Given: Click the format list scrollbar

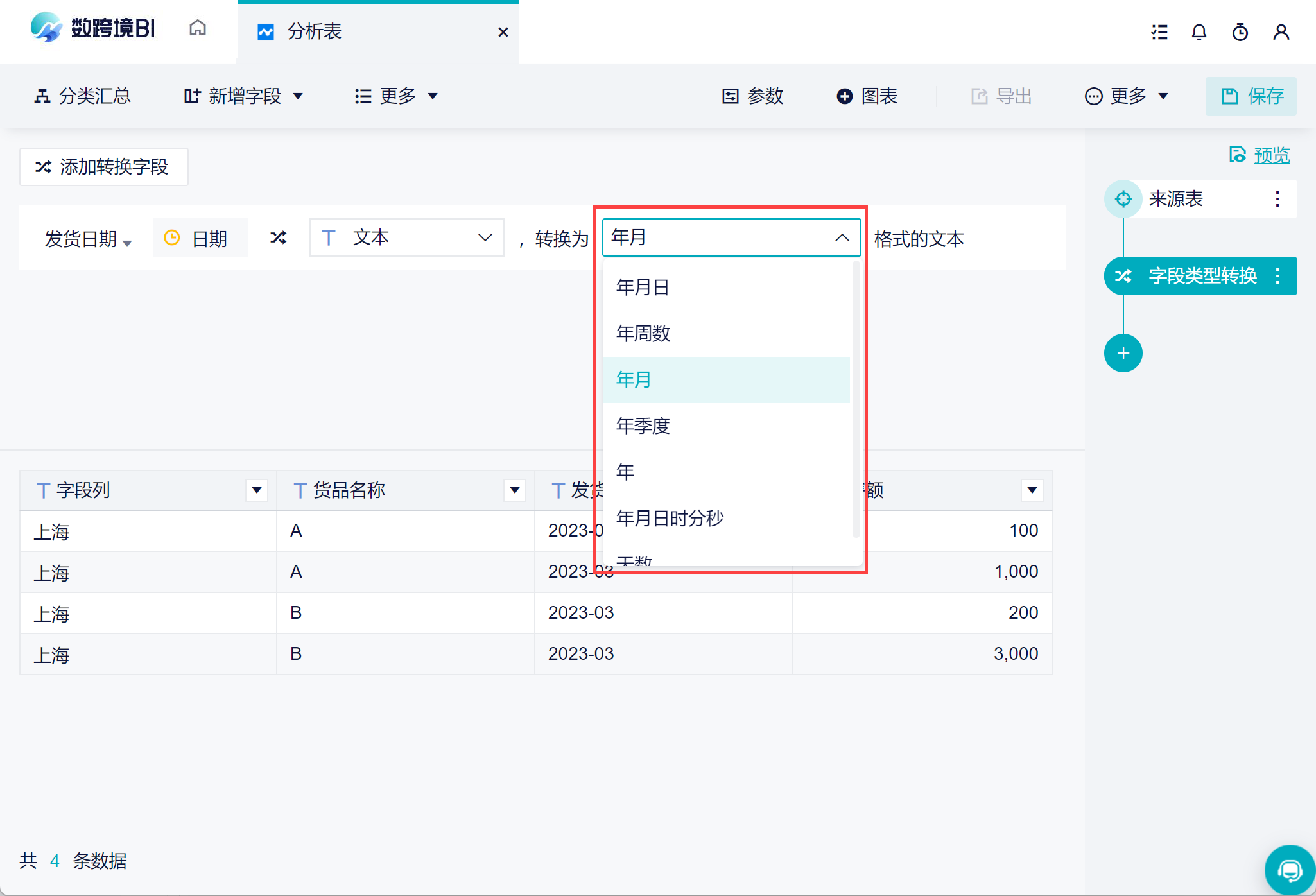Looking at the screenshot, I should point(856,398).
